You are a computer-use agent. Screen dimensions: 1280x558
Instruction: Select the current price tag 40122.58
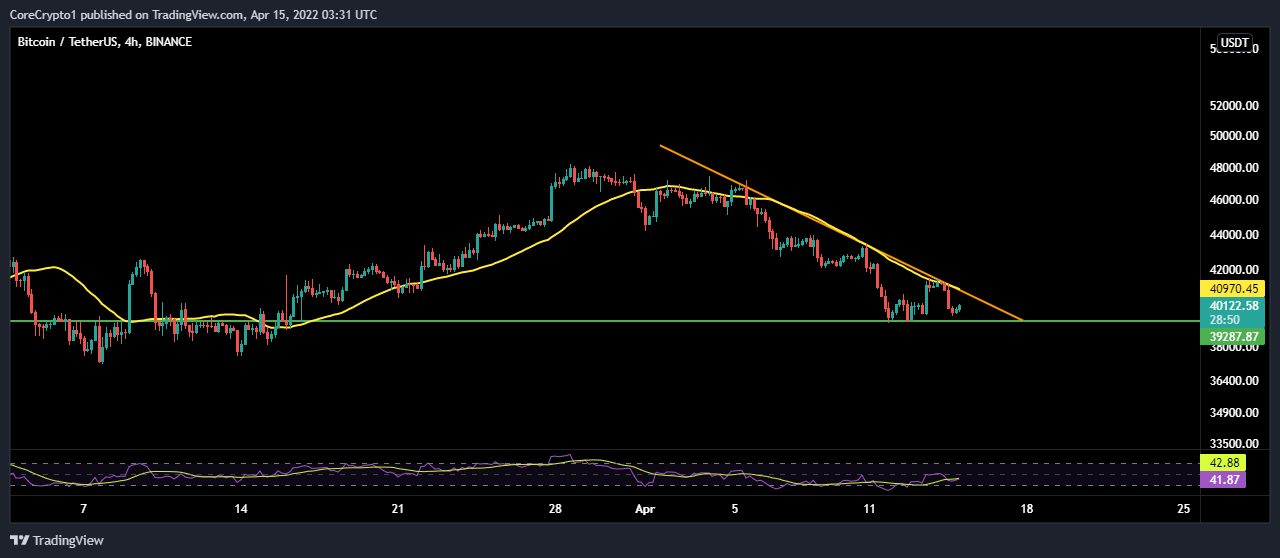pos(1232,305)
